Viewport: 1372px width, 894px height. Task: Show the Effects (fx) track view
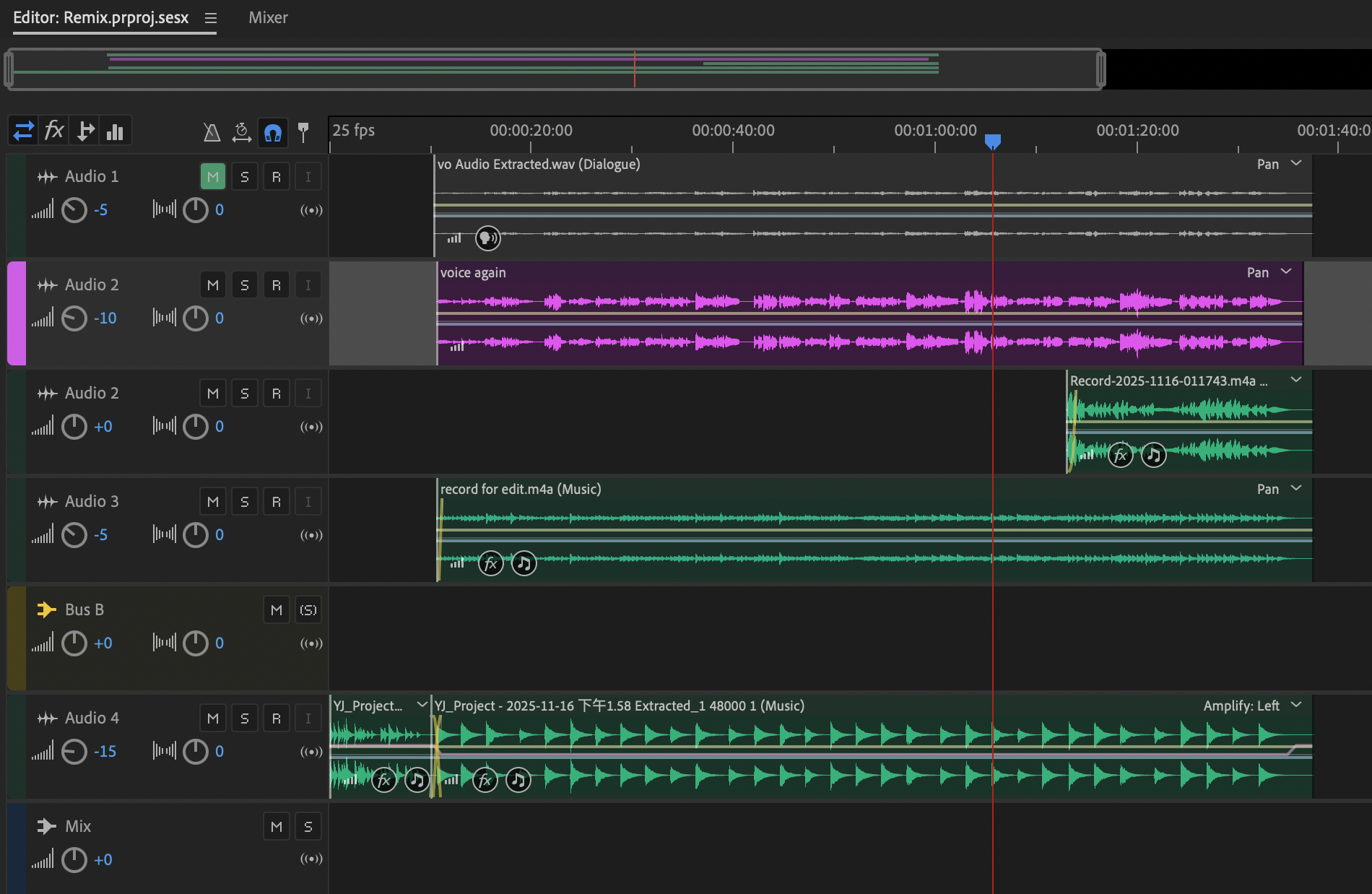(x=54, y=131)
